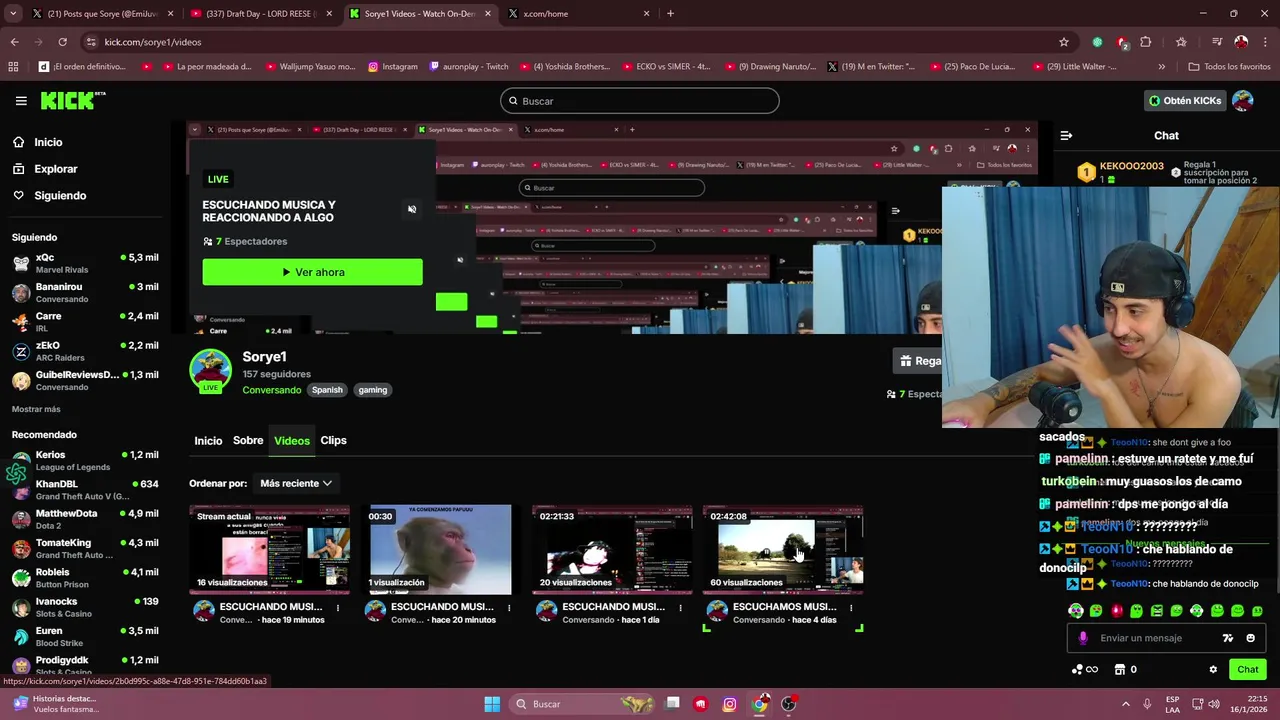The height and width of the screenshot is (720, 1280).
Task: Click the green Ver ahora button
Action: [312, 272]
